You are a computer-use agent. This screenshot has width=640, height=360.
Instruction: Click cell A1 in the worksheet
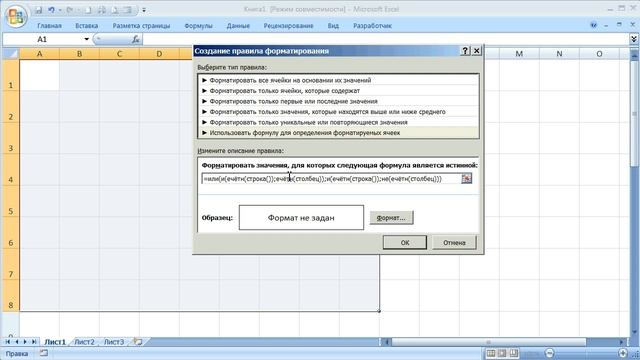(x=40, y=75)
